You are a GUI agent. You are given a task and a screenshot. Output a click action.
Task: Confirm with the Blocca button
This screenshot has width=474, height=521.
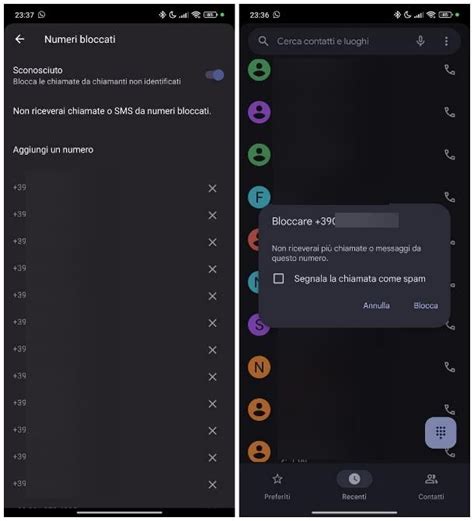[426, 305]
